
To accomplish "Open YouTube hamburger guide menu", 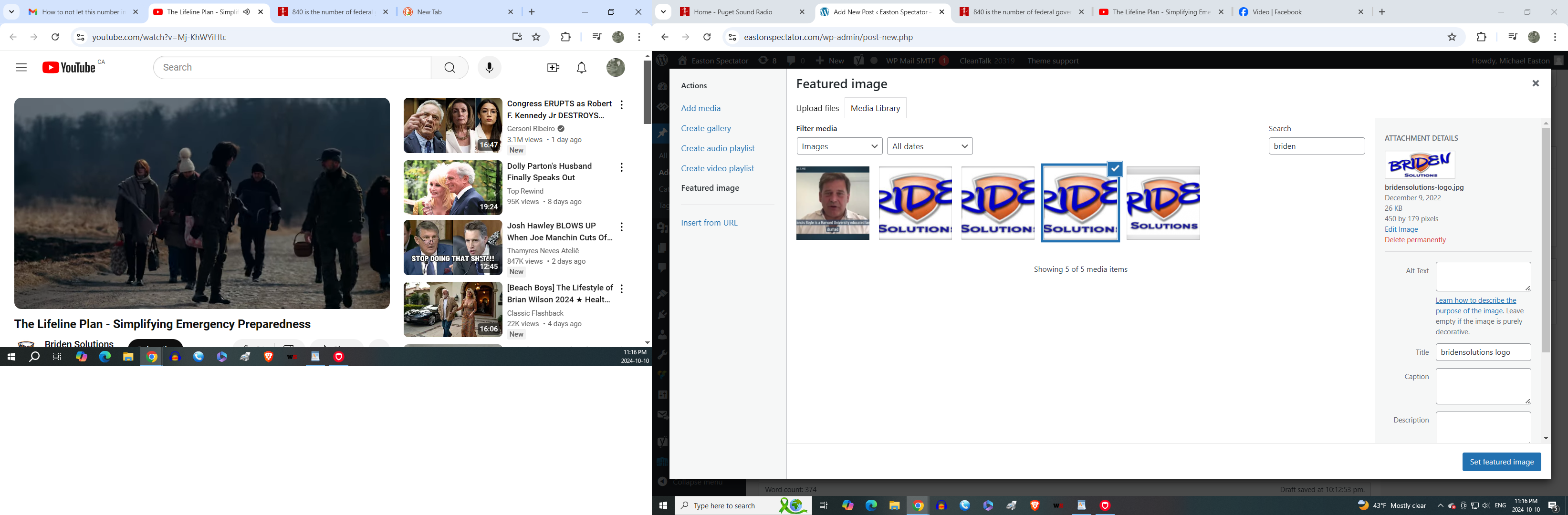I will pyautogui.click(x=21, y=68).
